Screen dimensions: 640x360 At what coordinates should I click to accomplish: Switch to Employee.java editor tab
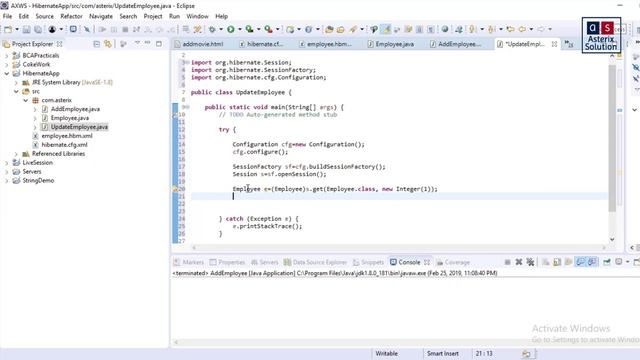tap(391, 44)
